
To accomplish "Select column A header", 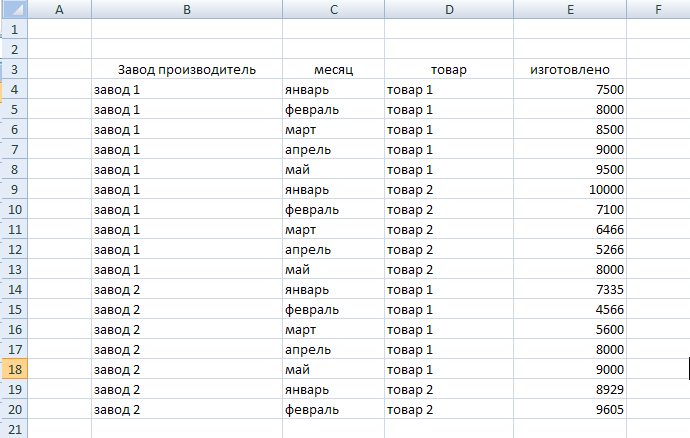I will coord(59,9).
